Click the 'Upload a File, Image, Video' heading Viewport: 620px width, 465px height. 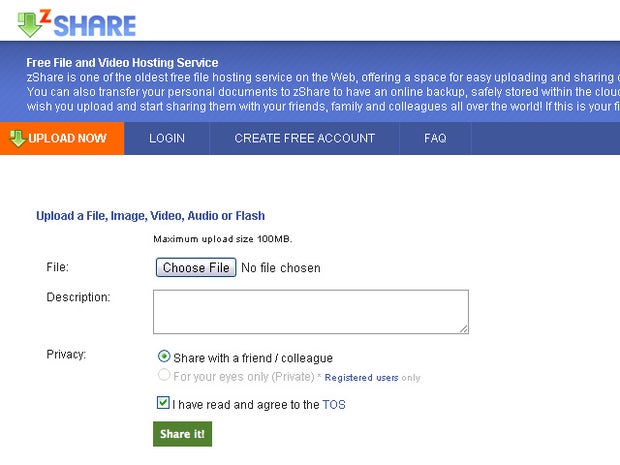point(150,215)
